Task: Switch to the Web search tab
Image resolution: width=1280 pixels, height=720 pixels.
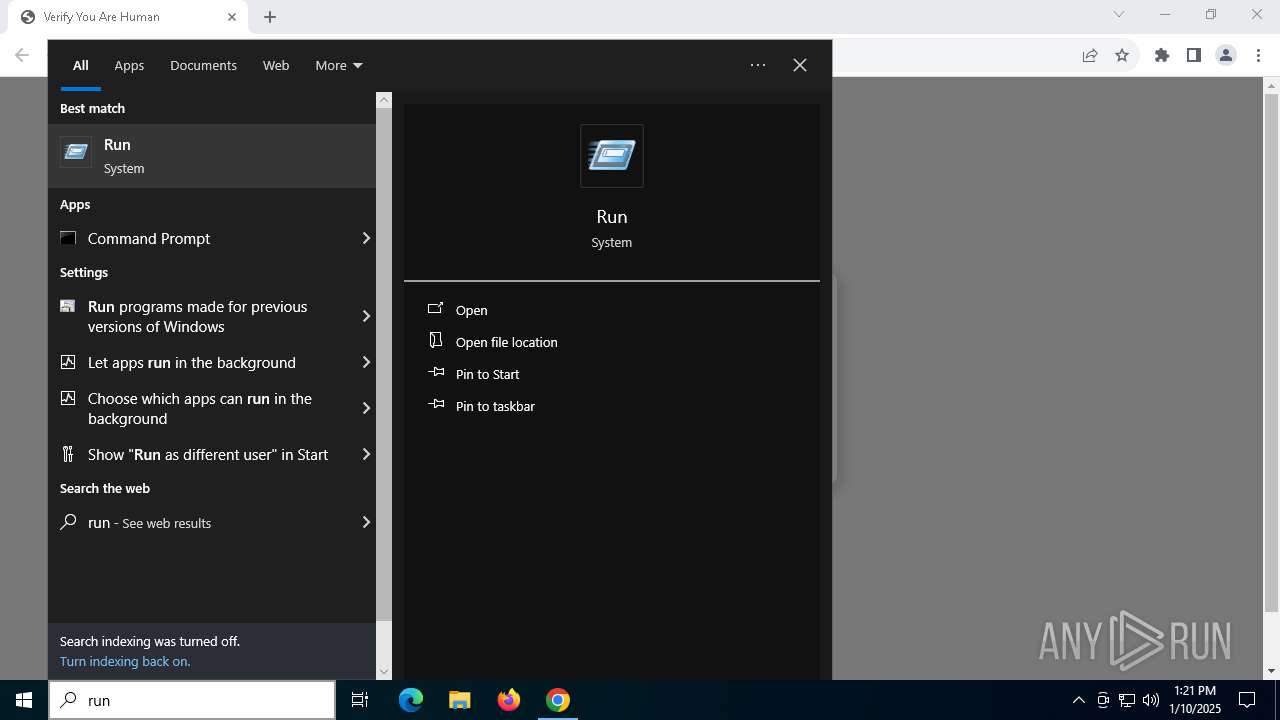Action: pyautogui.click(x=276, y=65)
